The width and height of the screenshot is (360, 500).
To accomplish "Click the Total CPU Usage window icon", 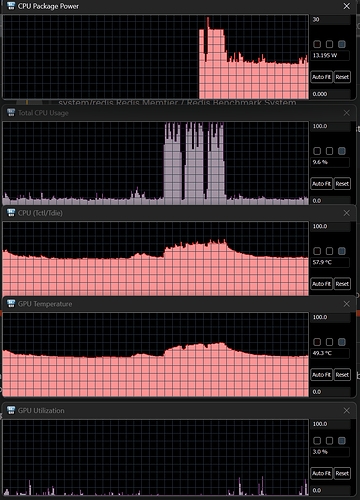I will point(11,113).
